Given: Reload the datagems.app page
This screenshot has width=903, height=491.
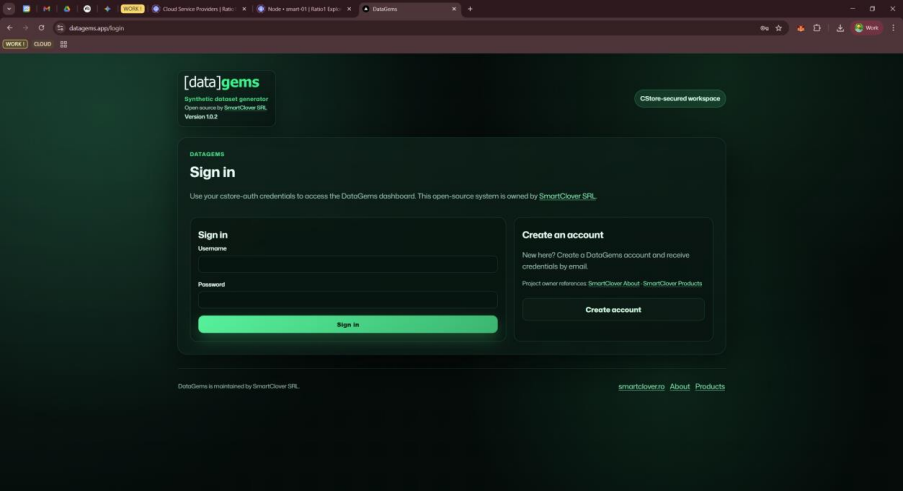Looking at the screenshot, I should 41,28.
